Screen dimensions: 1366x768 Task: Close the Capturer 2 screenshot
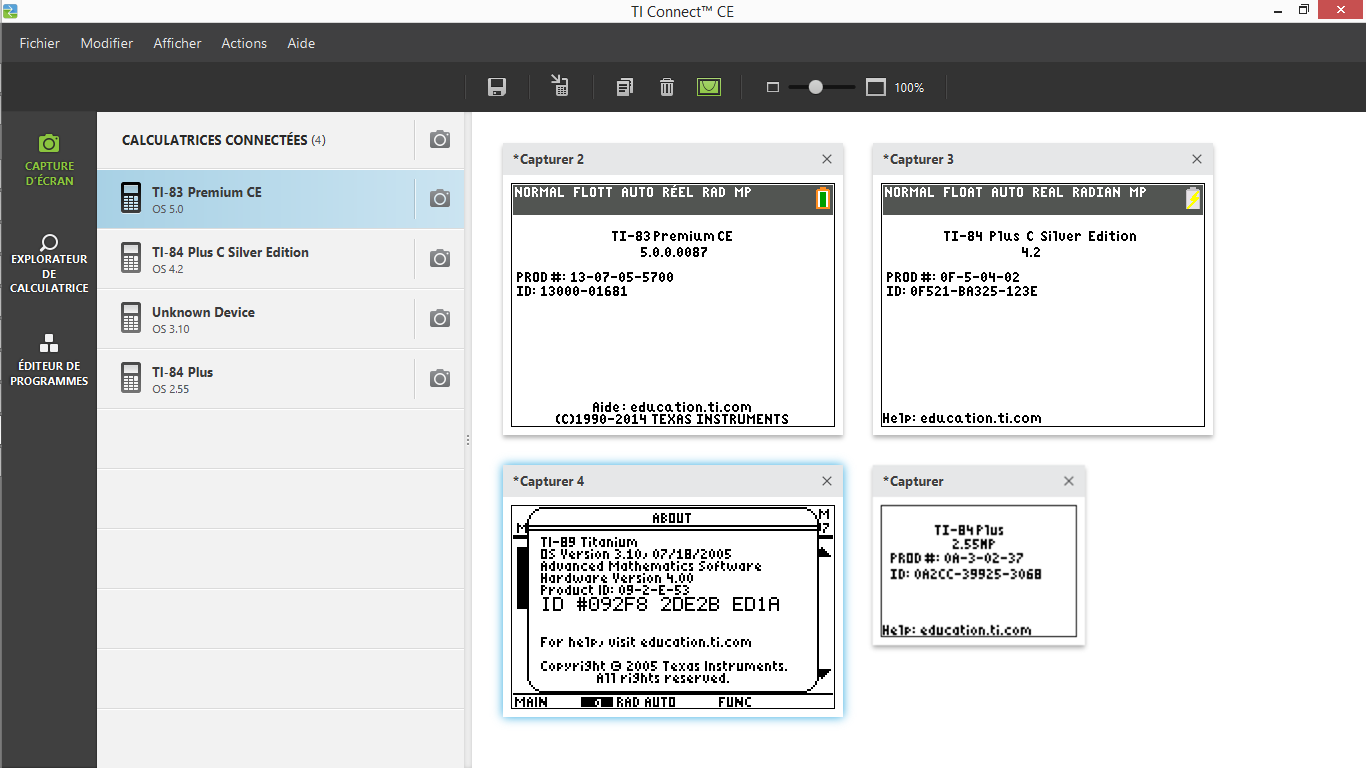click(827, 159)
